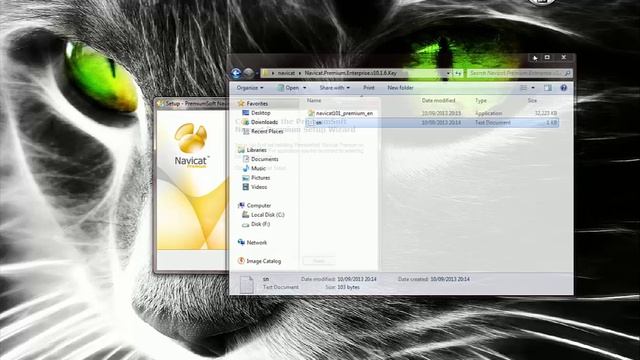Screen dimensions: 640x360
Task: Click the Computer icon in navigation pane
Action: (x=241, y=205)
